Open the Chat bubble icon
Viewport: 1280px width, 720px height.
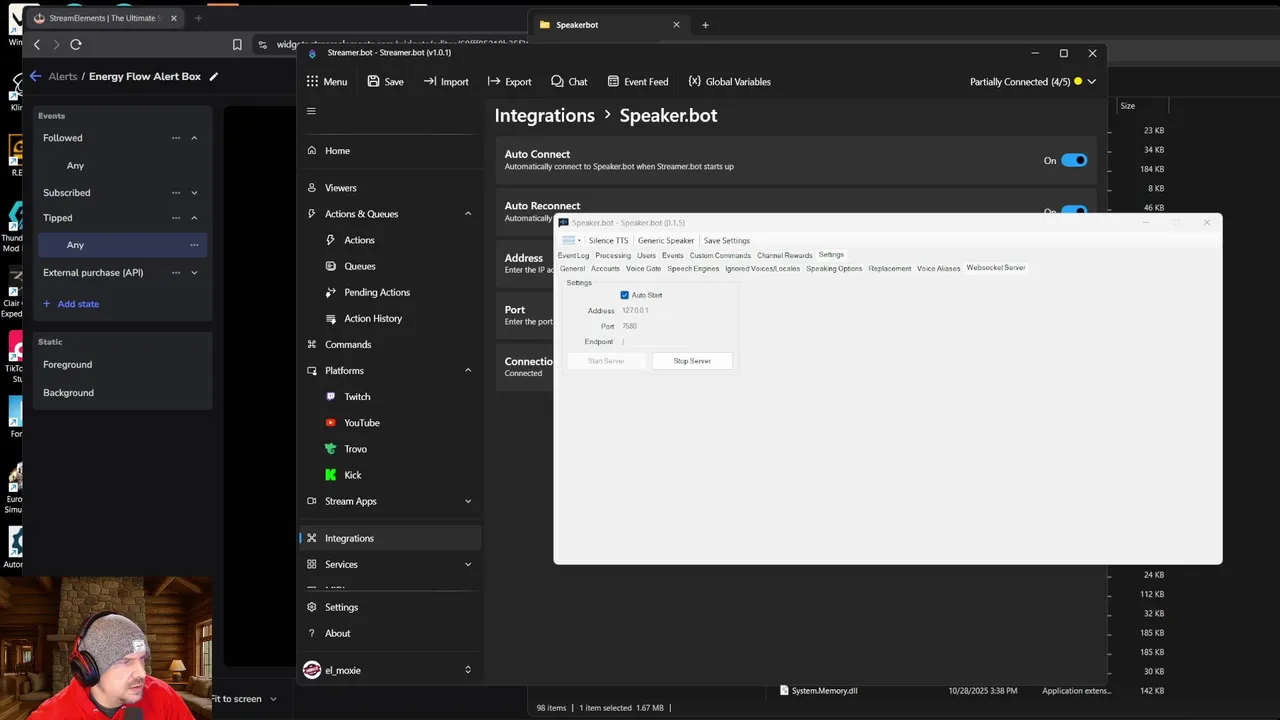[557, 82]
